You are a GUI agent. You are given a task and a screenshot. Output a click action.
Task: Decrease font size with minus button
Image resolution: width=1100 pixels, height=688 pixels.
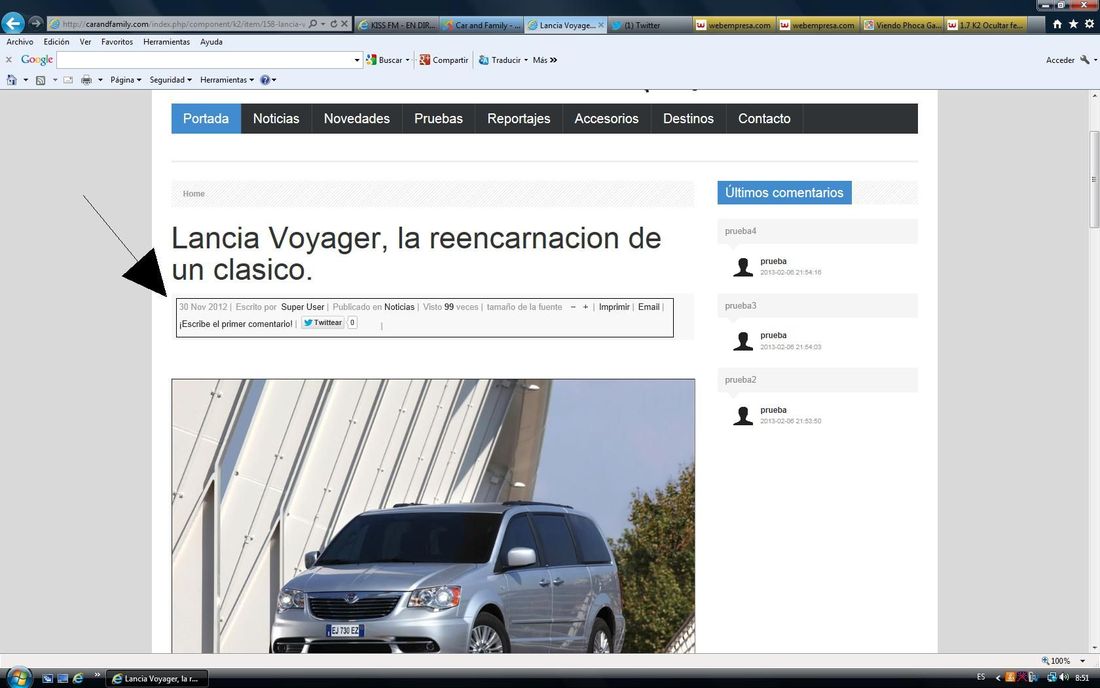pyautogui.click(x=573, y=307)
